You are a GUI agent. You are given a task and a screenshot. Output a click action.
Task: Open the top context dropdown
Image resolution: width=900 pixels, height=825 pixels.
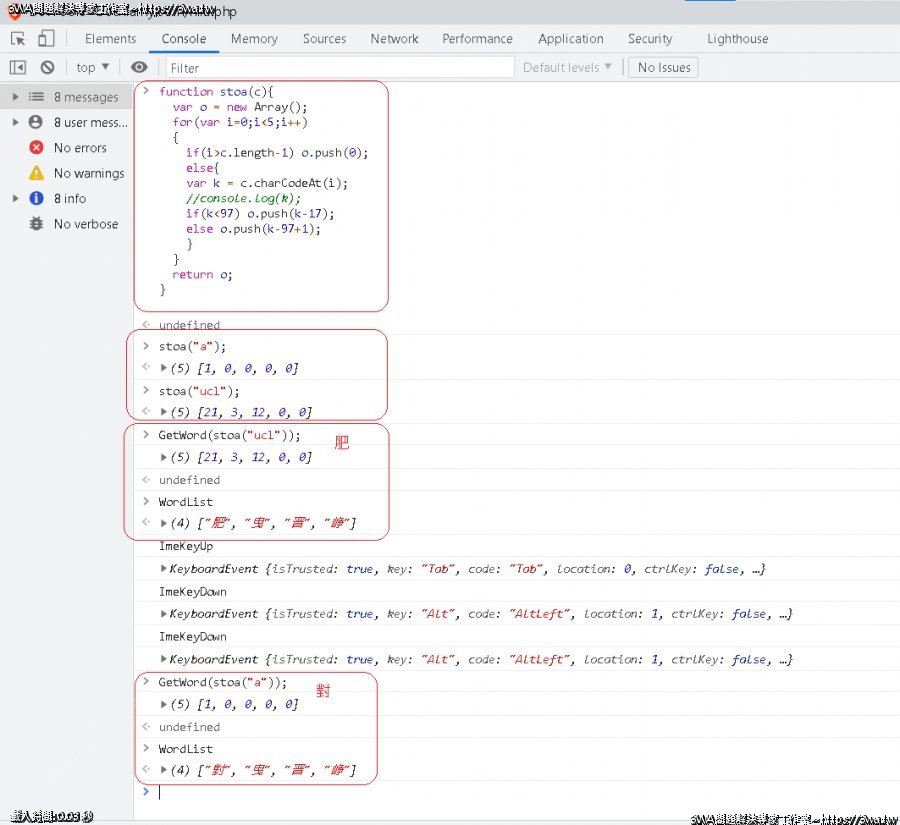coord(92,67)
